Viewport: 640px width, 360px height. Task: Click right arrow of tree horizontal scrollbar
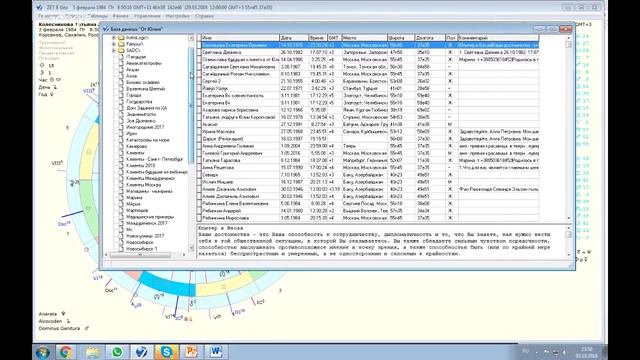[184, 255]
